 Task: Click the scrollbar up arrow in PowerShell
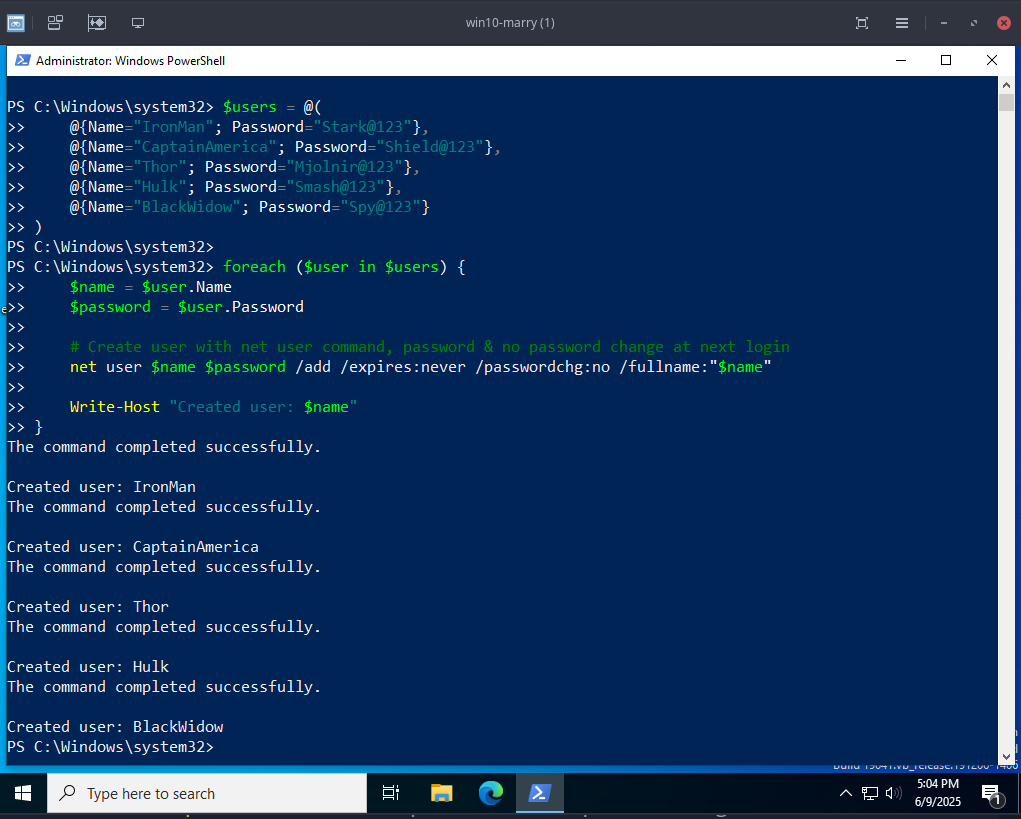pos(1006,86)
